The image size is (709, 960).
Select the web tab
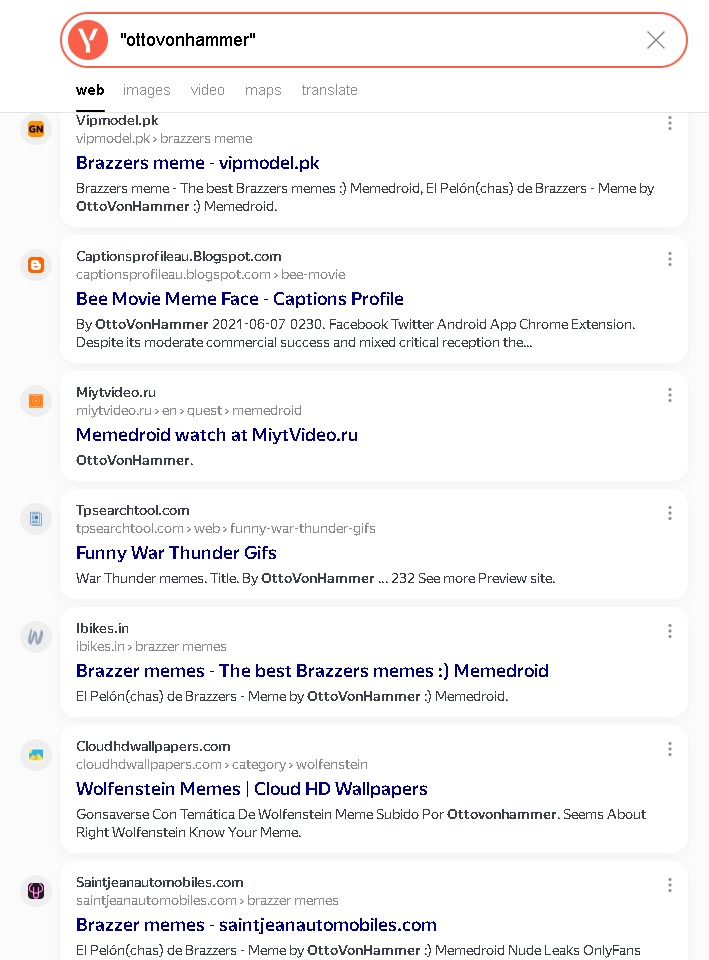(90, 90)
